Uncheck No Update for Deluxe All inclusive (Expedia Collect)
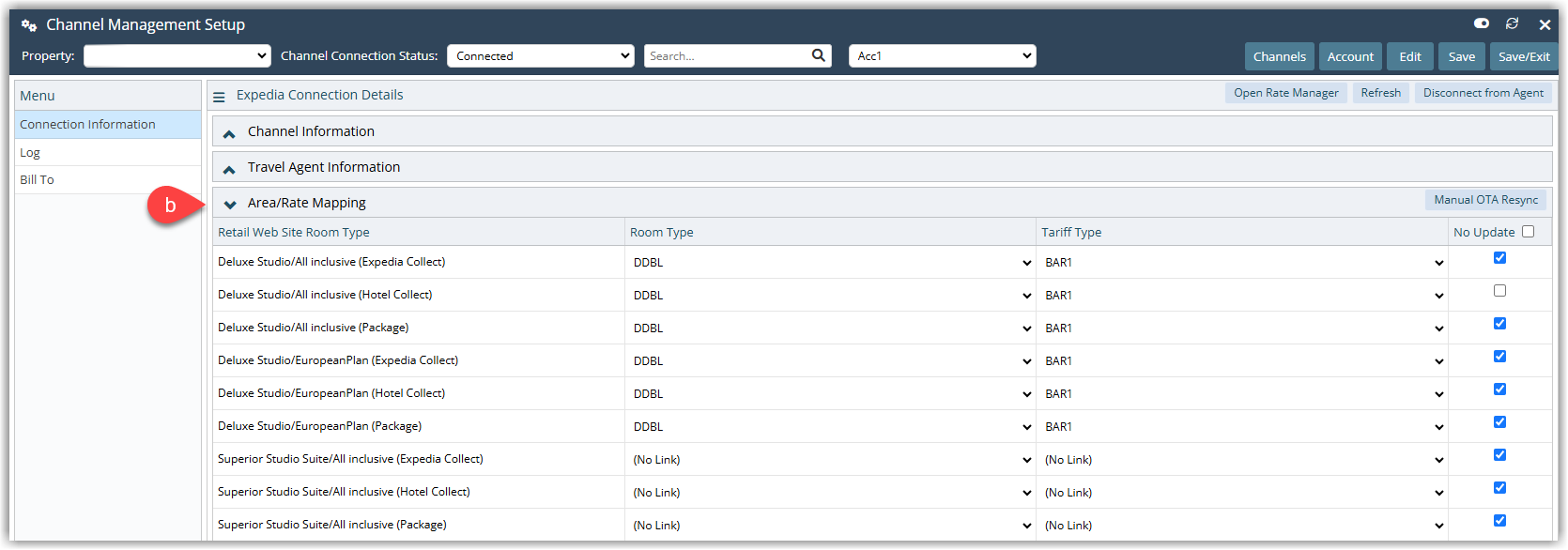Screen dimensions: 1568x550 (x=1499, y=258)
